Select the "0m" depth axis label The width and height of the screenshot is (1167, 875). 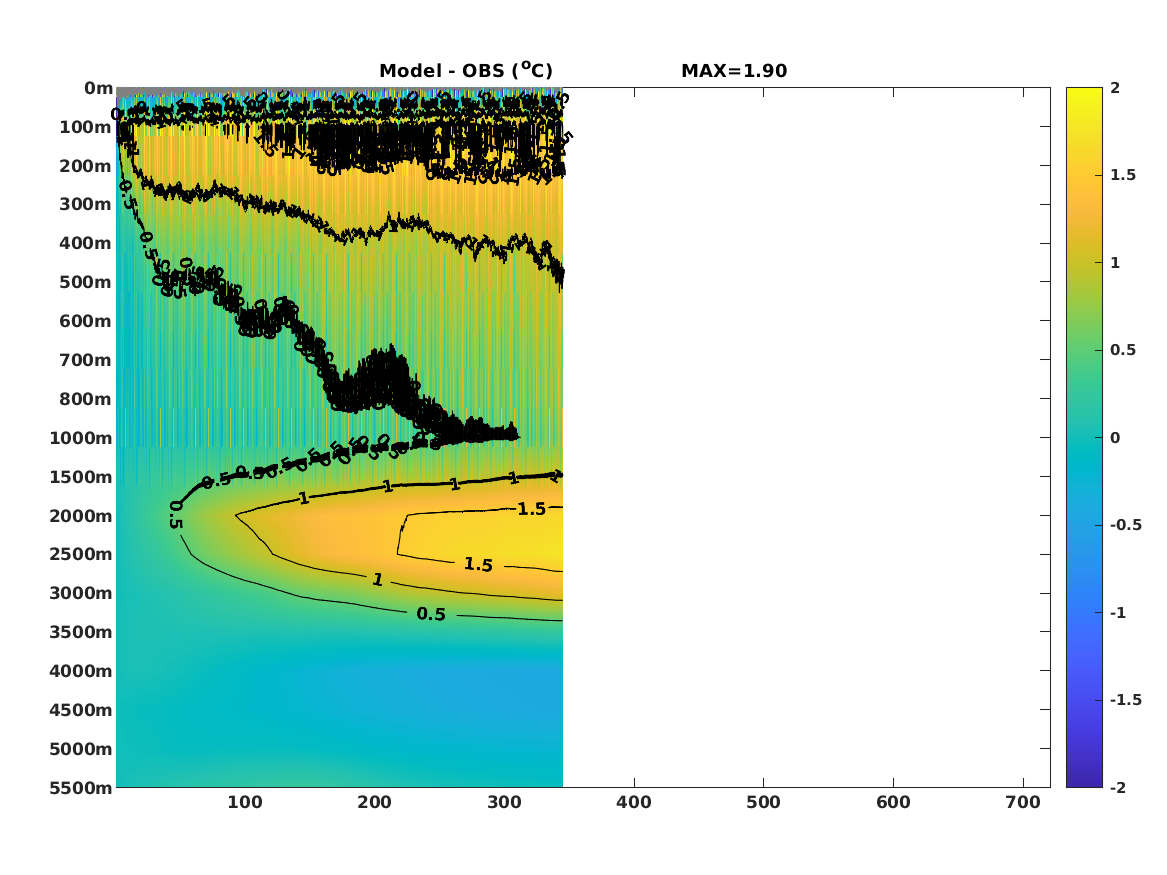(98, 89)
